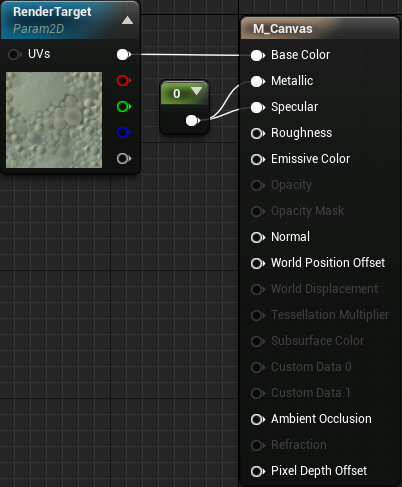This screenshot has height=487, width=402.
Task: Click the RenderTarget white RGB output pin
Action: click(124, 54)
